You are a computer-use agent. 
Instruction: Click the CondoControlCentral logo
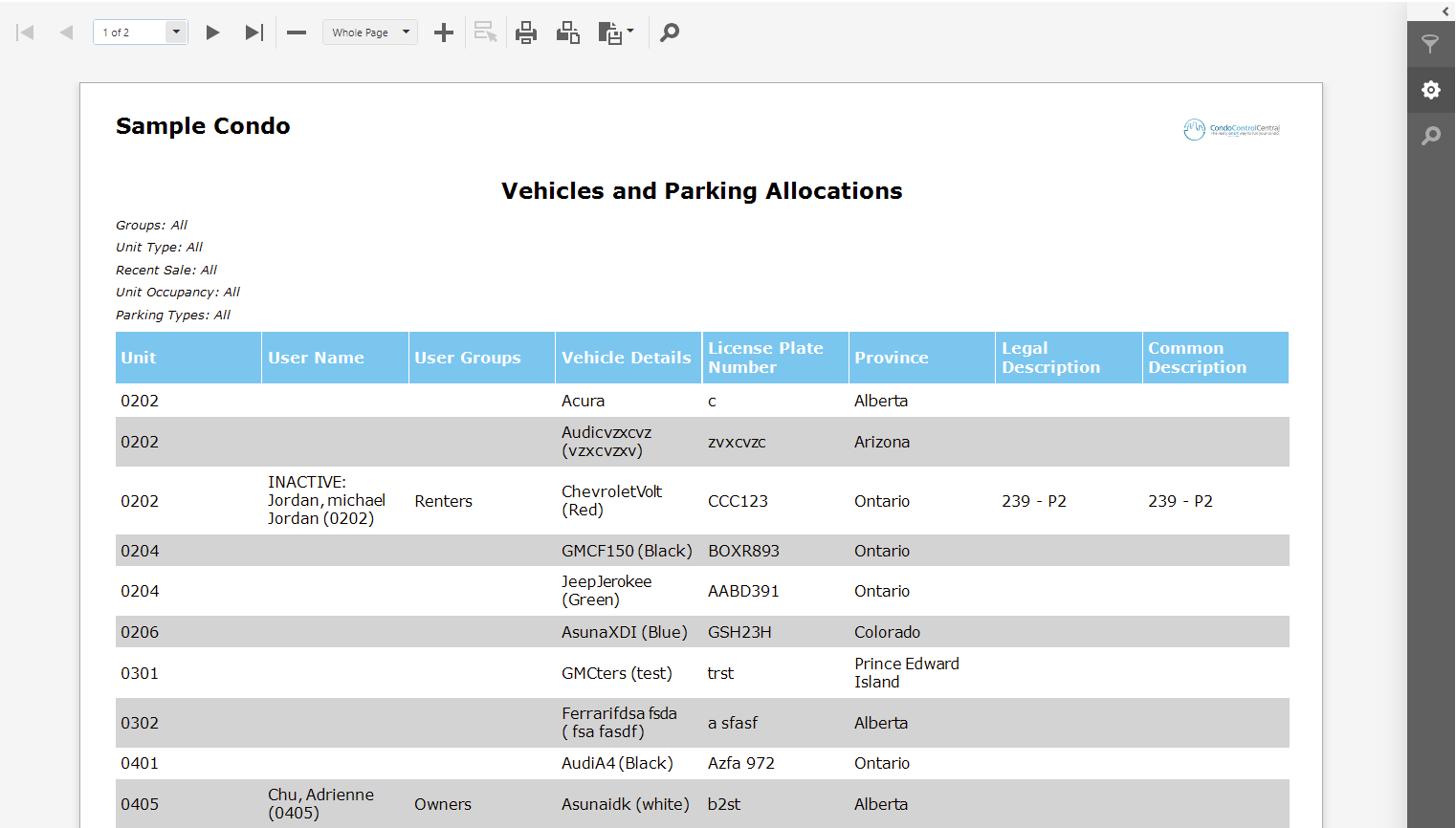point(1232,129)
